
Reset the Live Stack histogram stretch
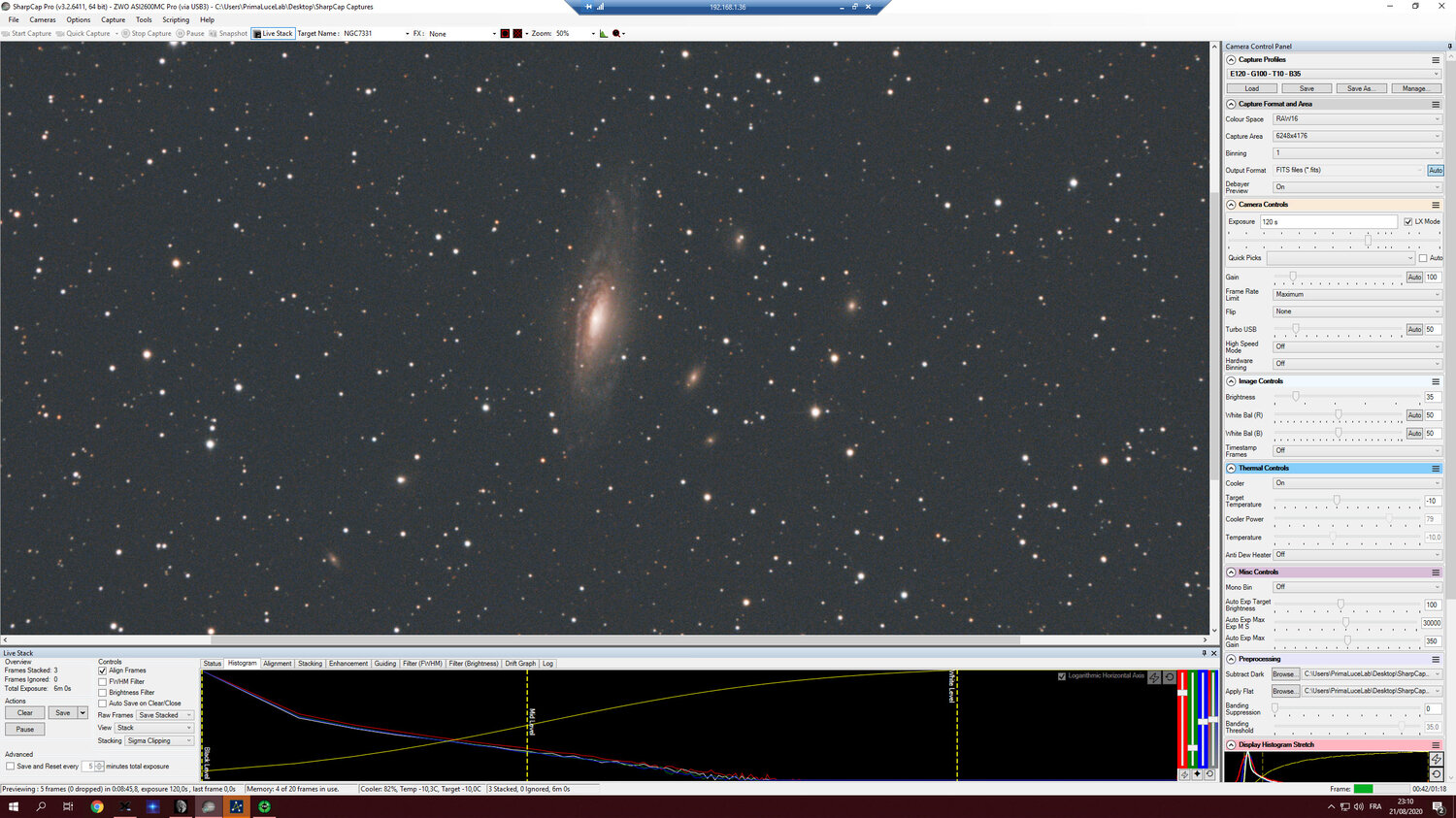[x=1169, y=677]
